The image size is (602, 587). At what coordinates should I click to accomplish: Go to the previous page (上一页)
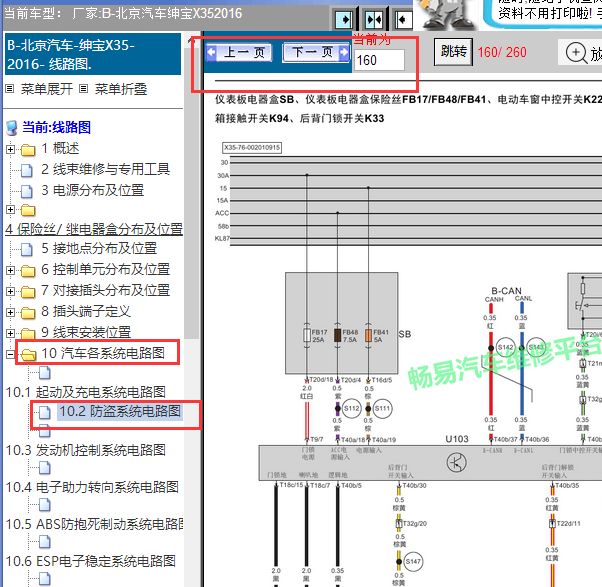tap(238, 52)
